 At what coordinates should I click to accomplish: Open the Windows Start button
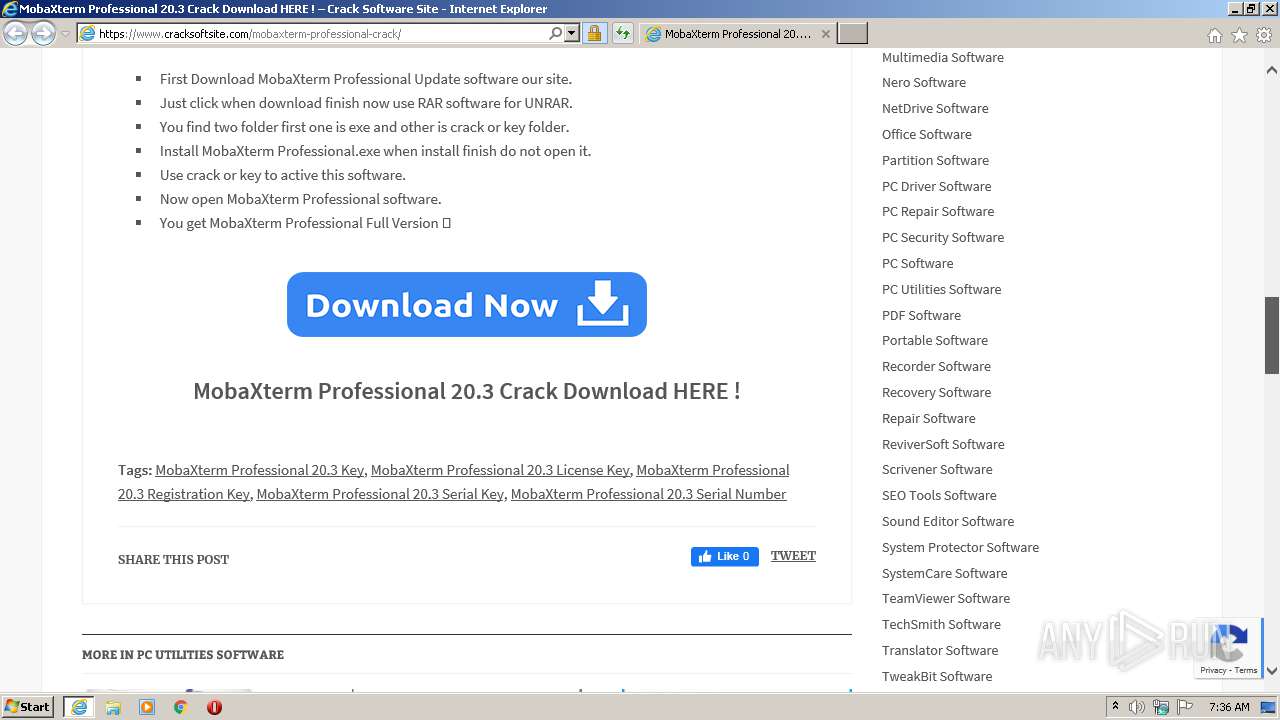(28, 707)
